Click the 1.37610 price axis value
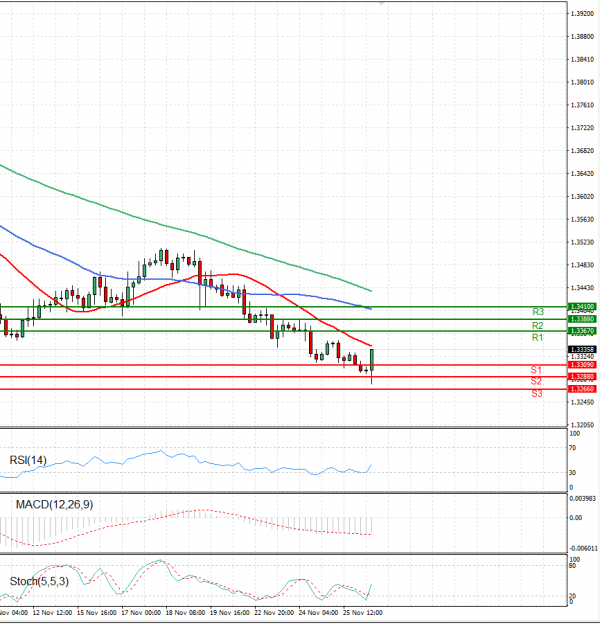600x624 pixels. tap(582, 105)
